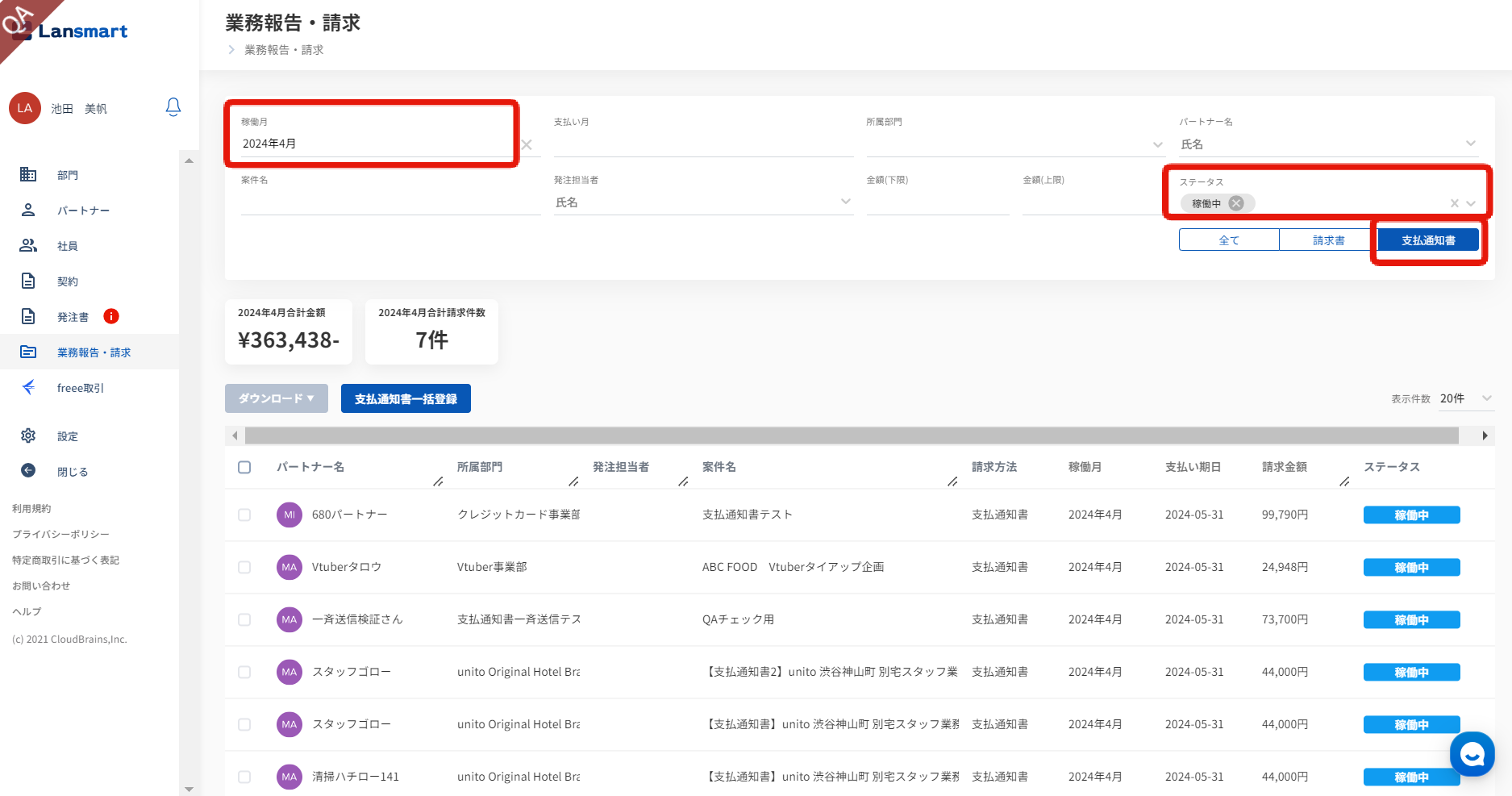Screen dimensions: 1512x796
Task: Switch to the 請求書 tab
Action: (x=1328, y=240)
